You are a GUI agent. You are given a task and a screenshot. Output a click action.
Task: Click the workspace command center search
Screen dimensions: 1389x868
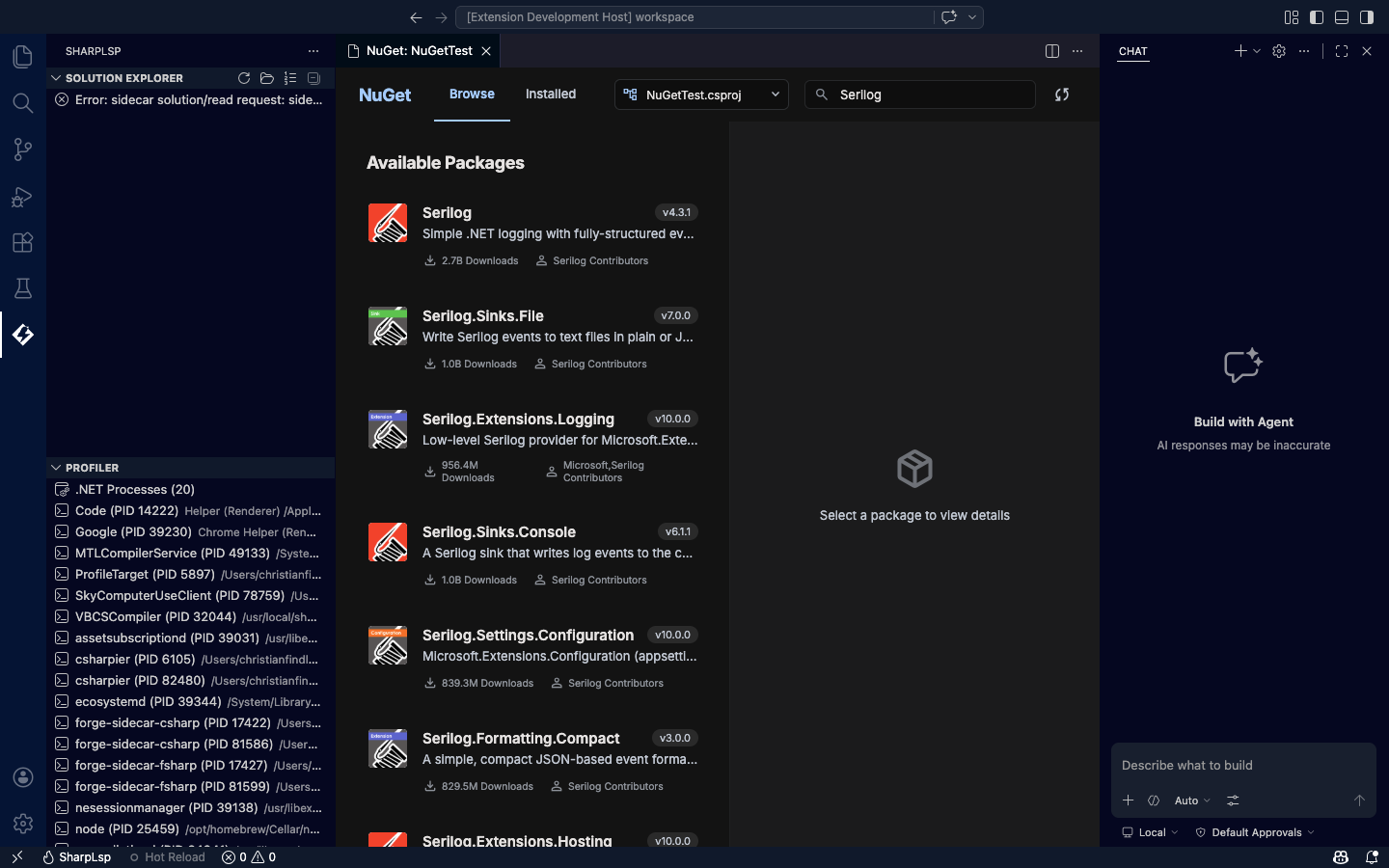[x=696, y=17]
